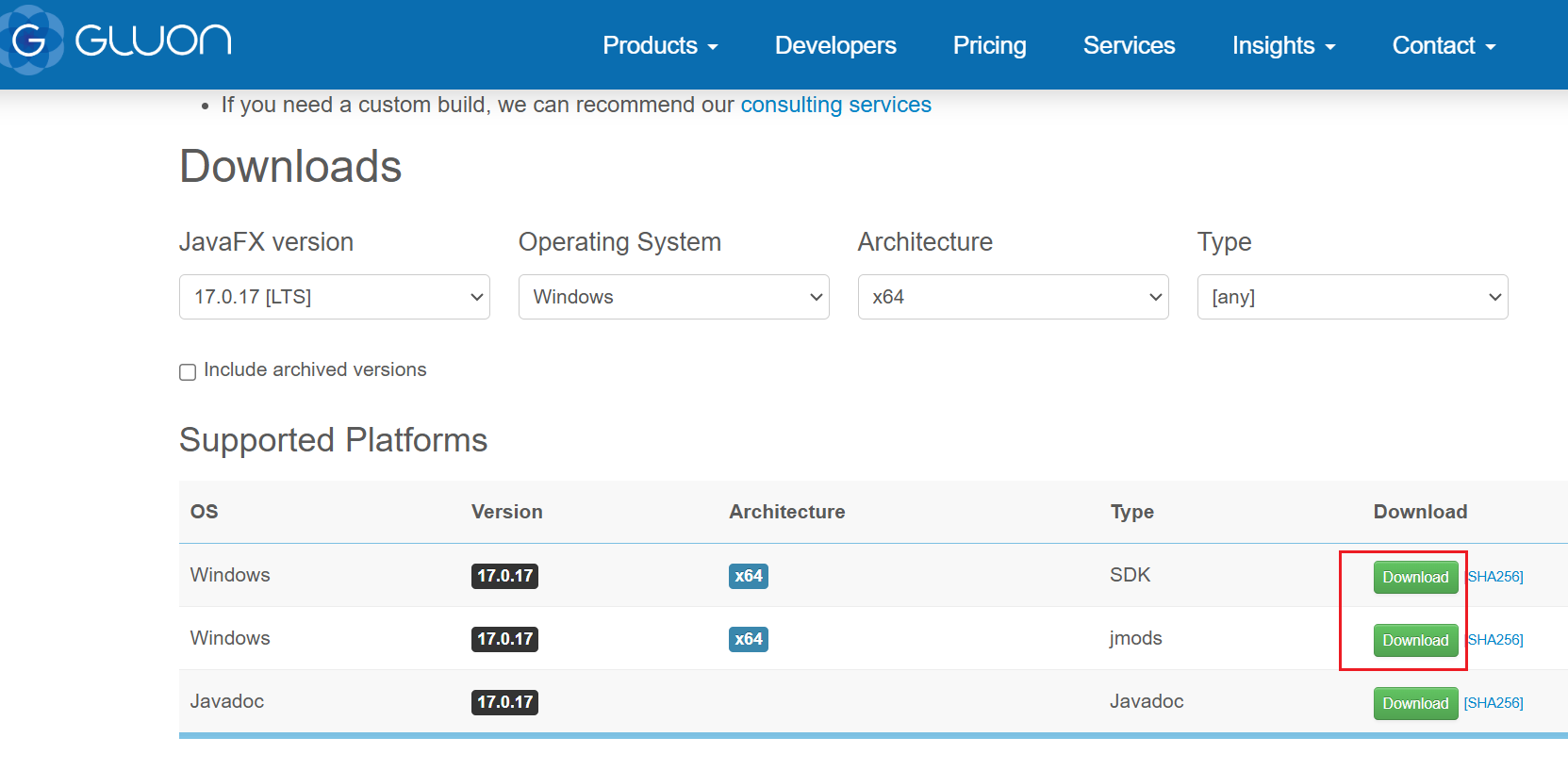Download the Windows SDK package
The height and width of the screenshot is (770, 1568).
click(x=1415, y=577)
